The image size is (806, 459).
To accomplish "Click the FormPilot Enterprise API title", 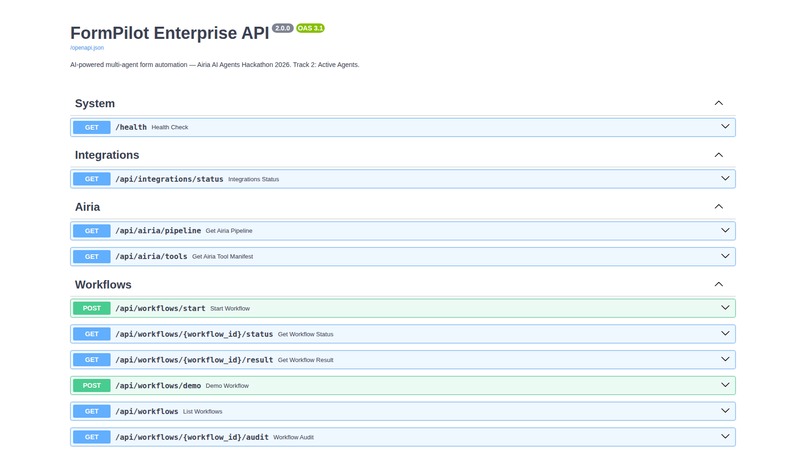I will pos(170,33).
